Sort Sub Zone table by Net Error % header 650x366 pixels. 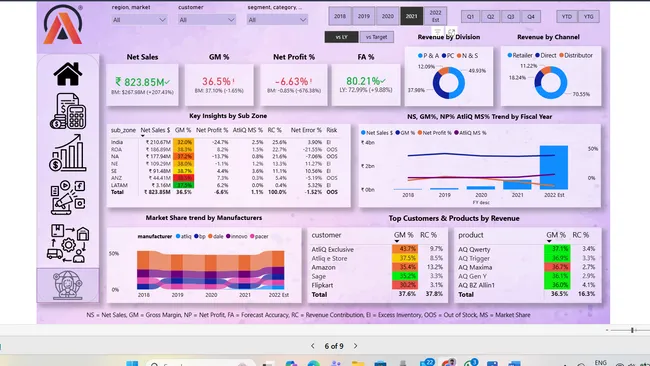pyautogui.click(x=306, y=130)
